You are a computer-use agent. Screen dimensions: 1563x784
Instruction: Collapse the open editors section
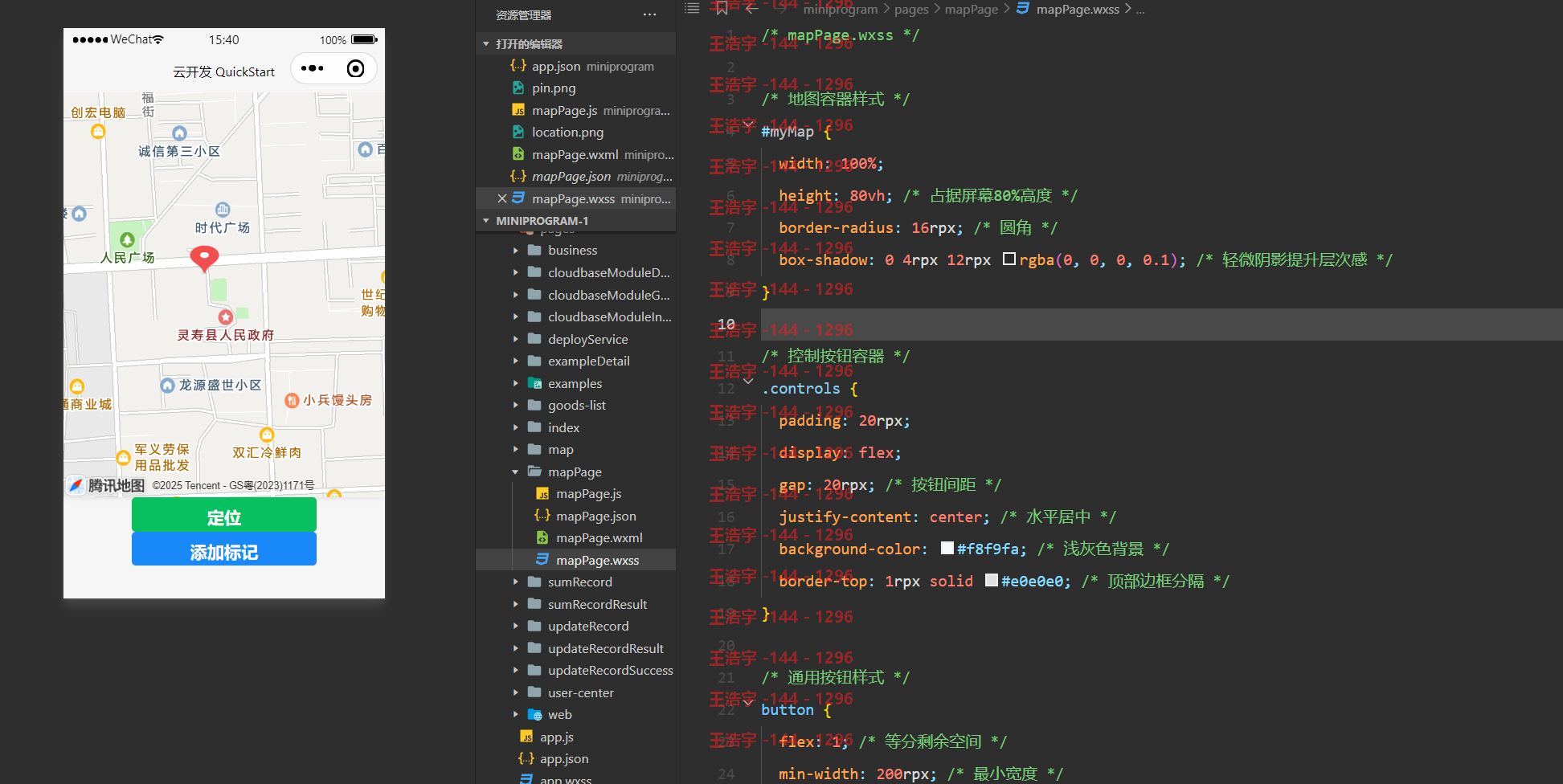(x=486, y=44)
